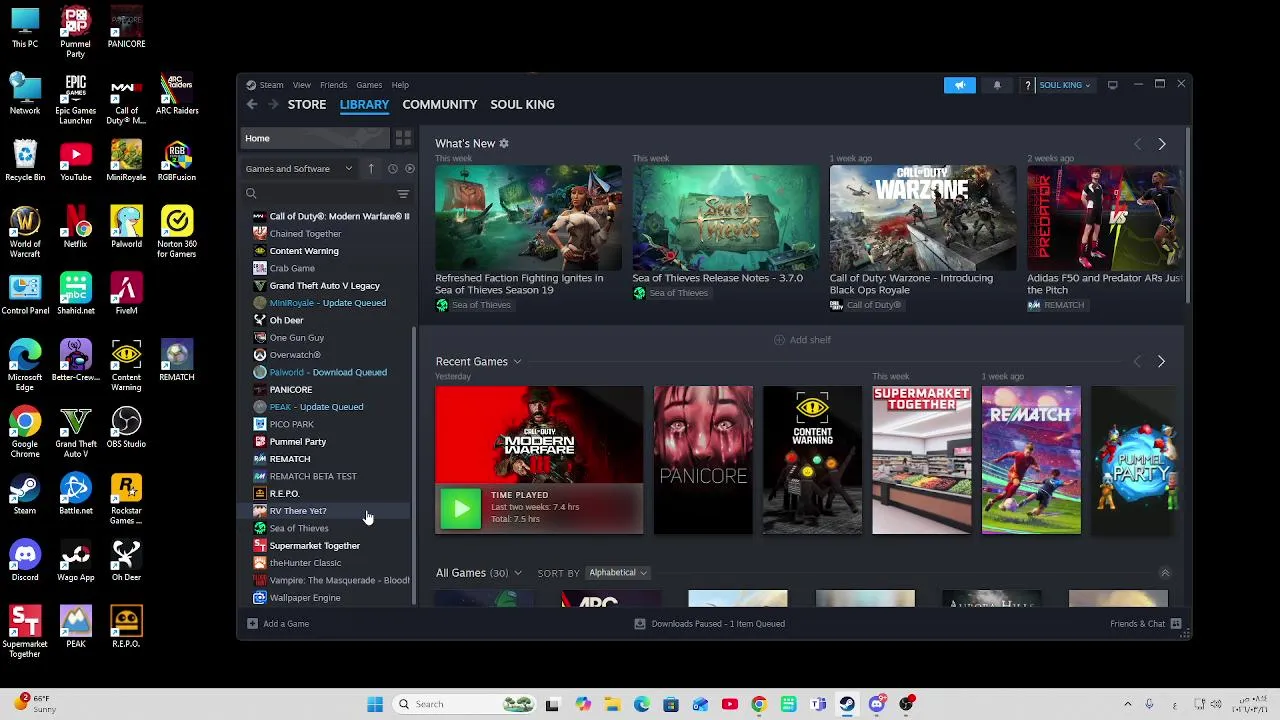Switch to Big Picture mode icon

[1112, 85]
